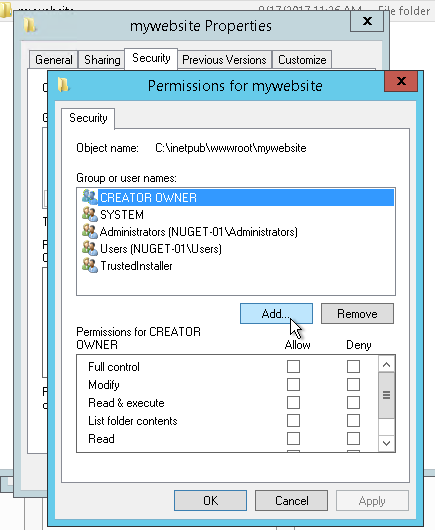Tick Allow checkbox for Full control

(293, 366)
